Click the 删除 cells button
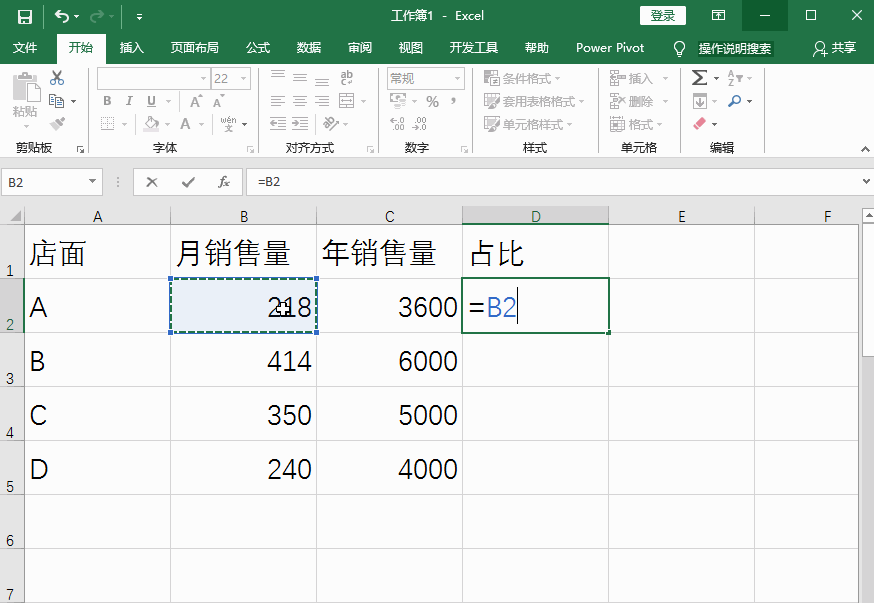The height and width of the screenshot is (603, 874). click(x=639, y=101)
